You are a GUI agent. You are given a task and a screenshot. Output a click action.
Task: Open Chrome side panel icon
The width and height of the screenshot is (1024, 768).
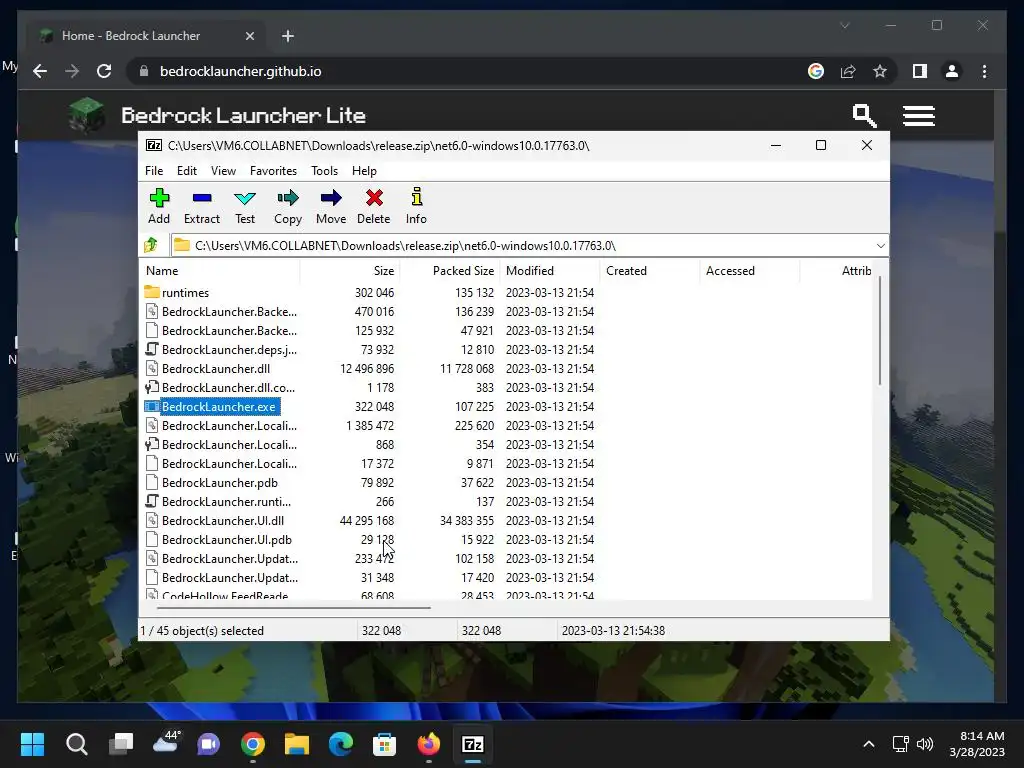tap(920, 71)
